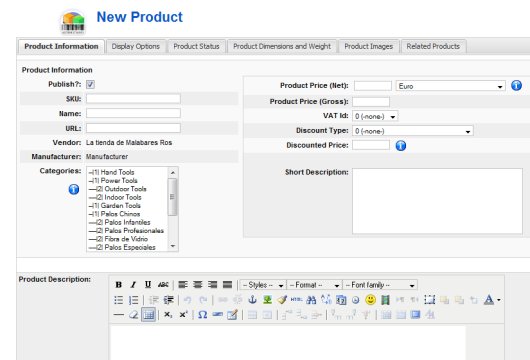Insert current time with clock icon

pyautogui.click(x=356, y=300)
